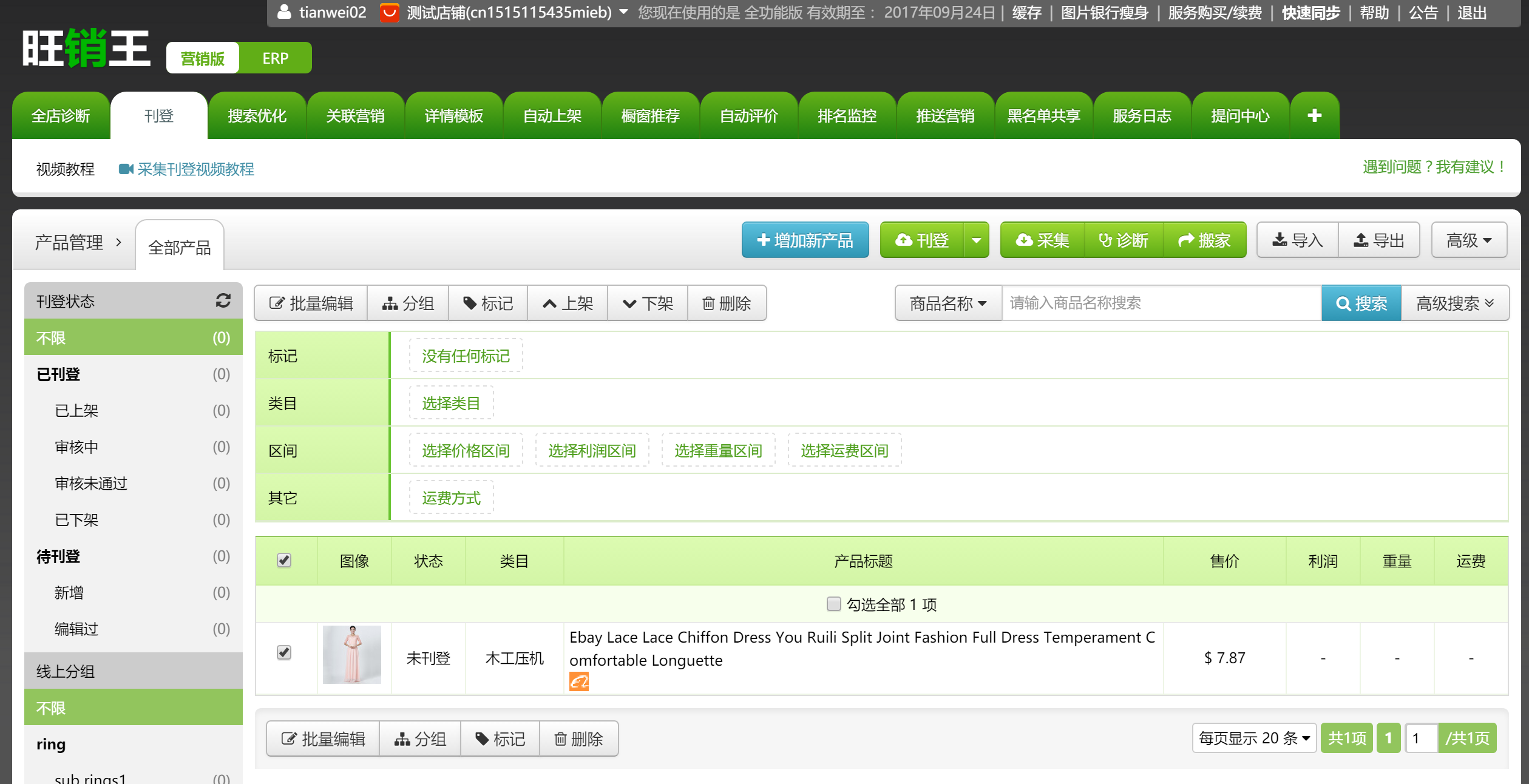Click the plus tab to add module
1529x784 pixels.
tap(1314, 115)
